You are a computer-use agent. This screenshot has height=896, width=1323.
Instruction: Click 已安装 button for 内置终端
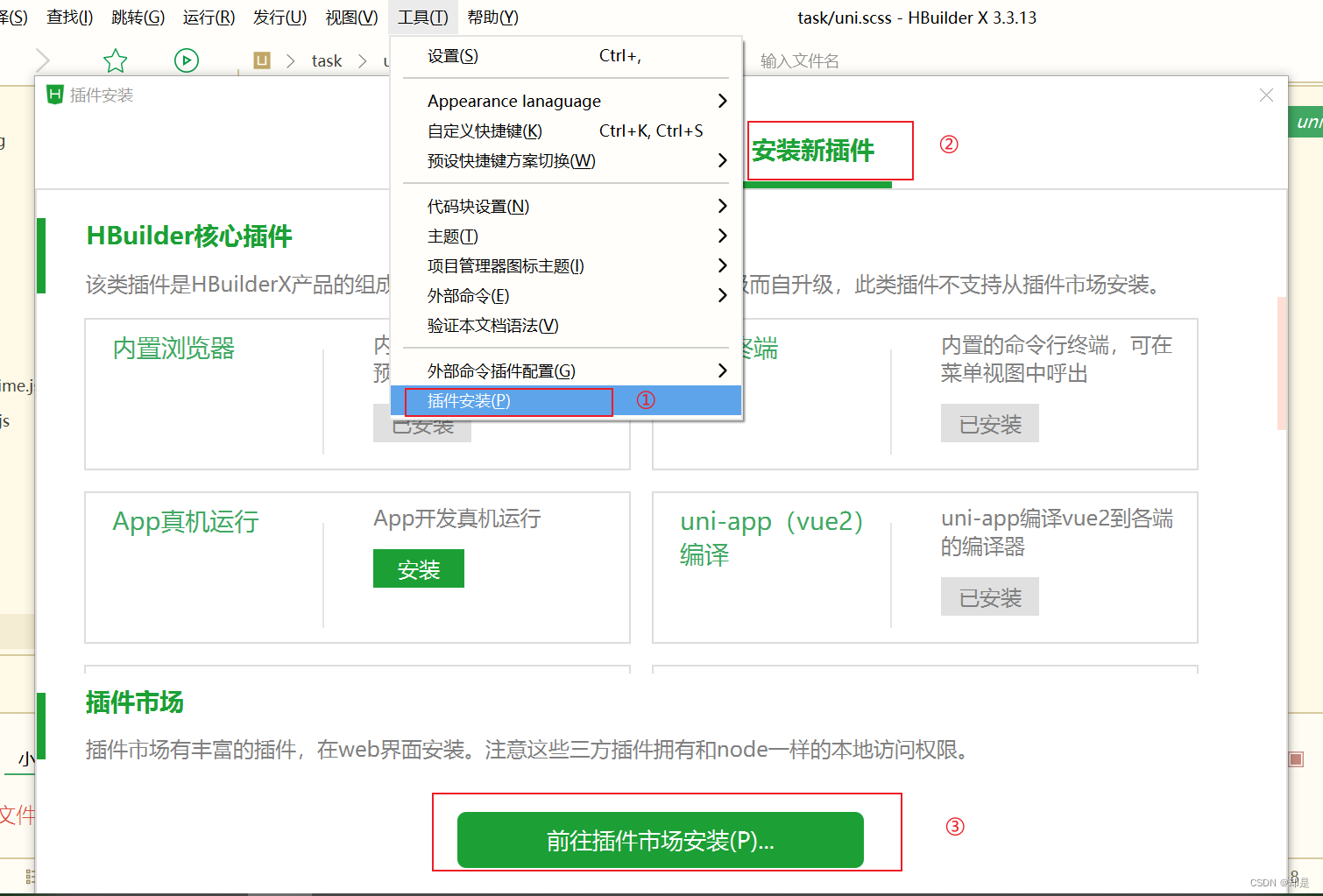(990, 424)
